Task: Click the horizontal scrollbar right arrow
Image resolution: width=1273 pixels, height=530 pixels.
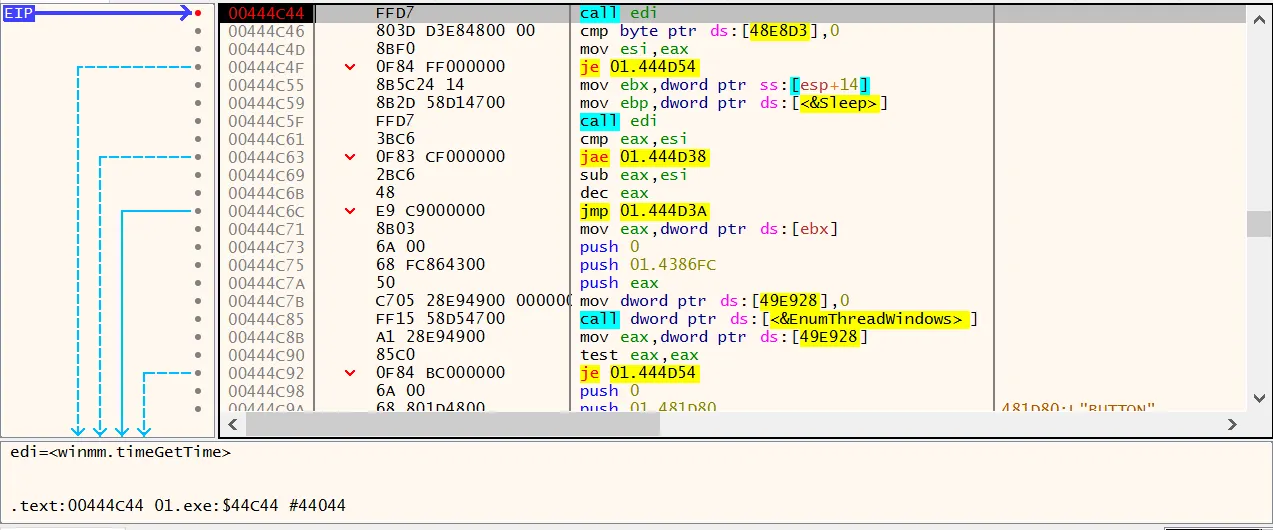Action: coord(1234,424)
